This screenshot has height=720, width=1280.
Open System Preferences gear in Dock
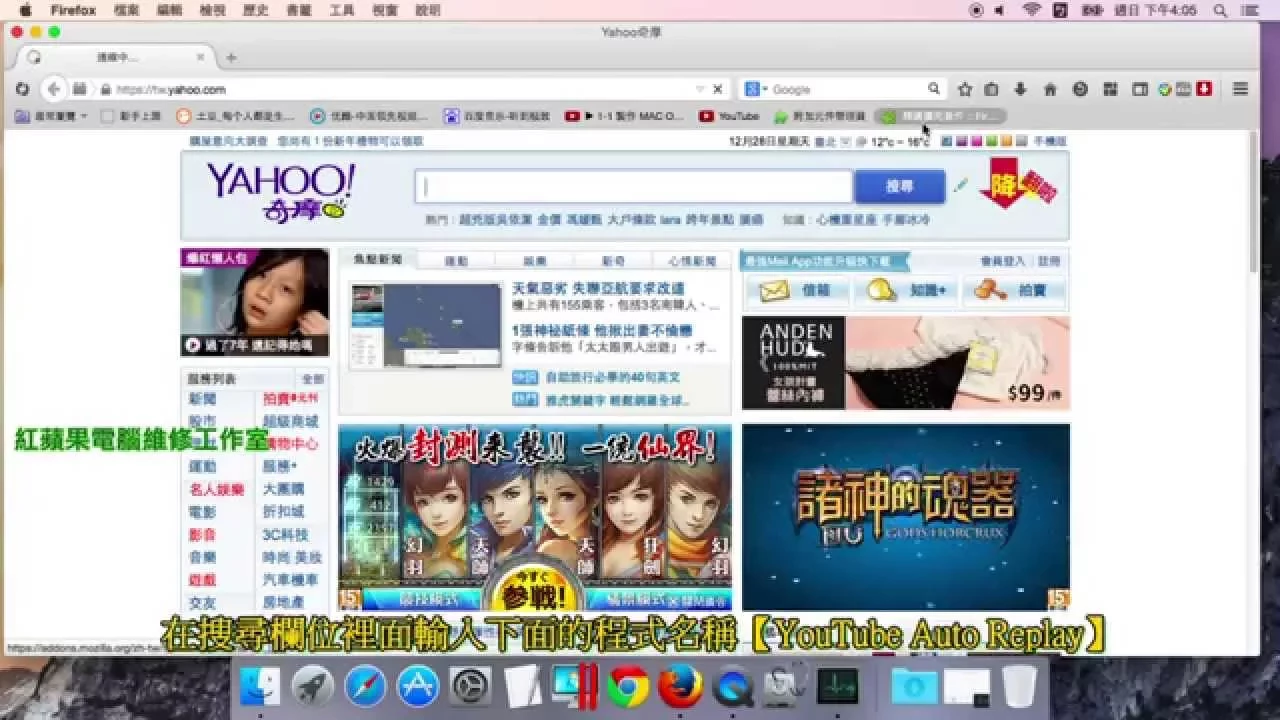click(470, 686)
